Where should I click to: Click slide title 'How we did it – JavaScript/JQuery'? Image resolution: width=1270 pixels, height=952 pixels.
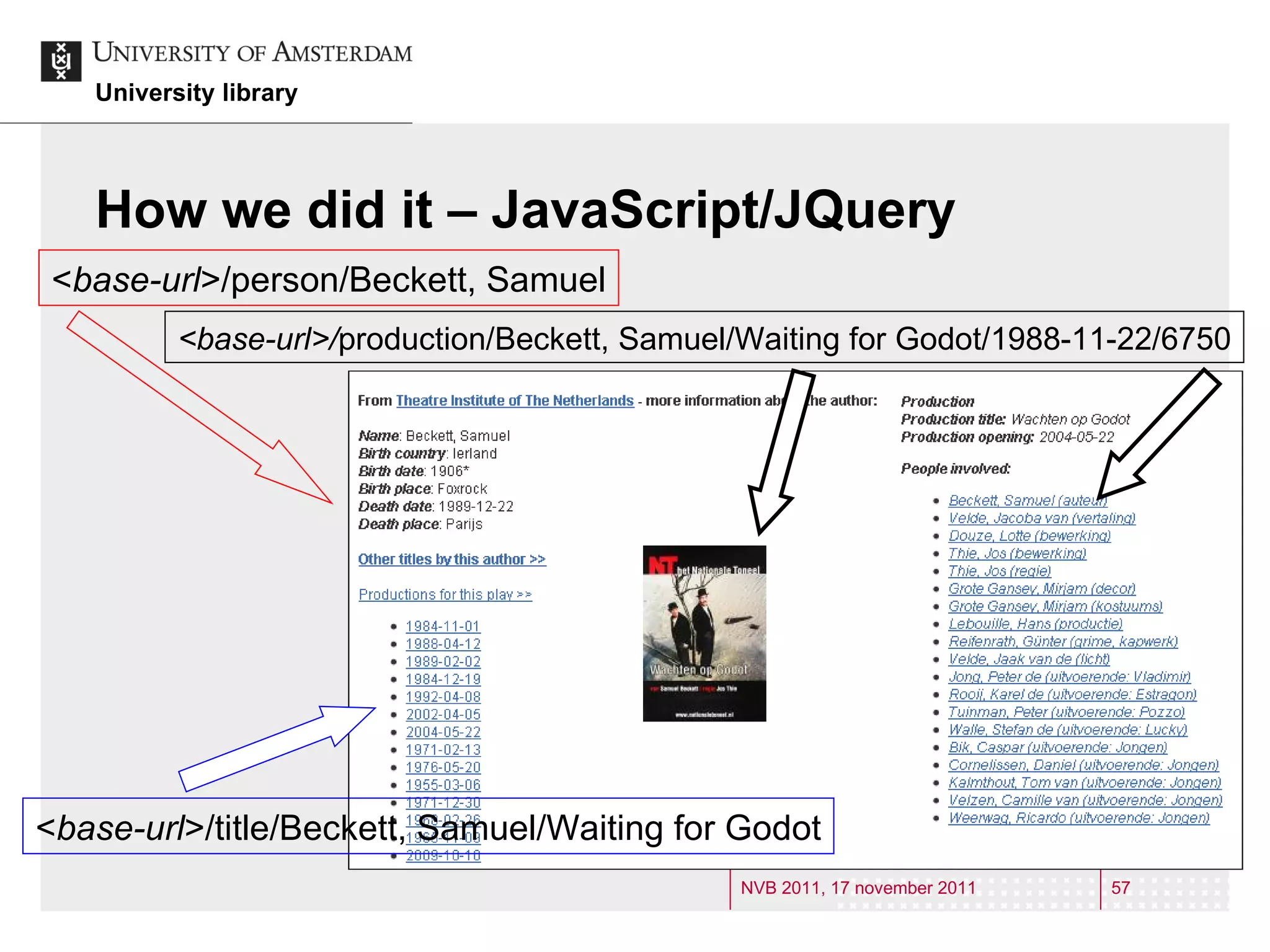(525, 211)
